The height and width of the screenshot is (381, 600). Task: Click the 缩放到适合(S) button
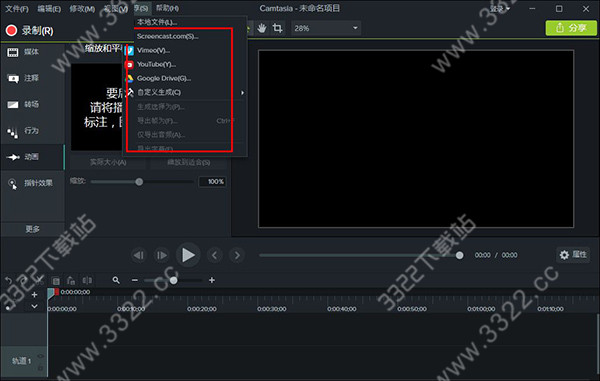pos(189,162)
